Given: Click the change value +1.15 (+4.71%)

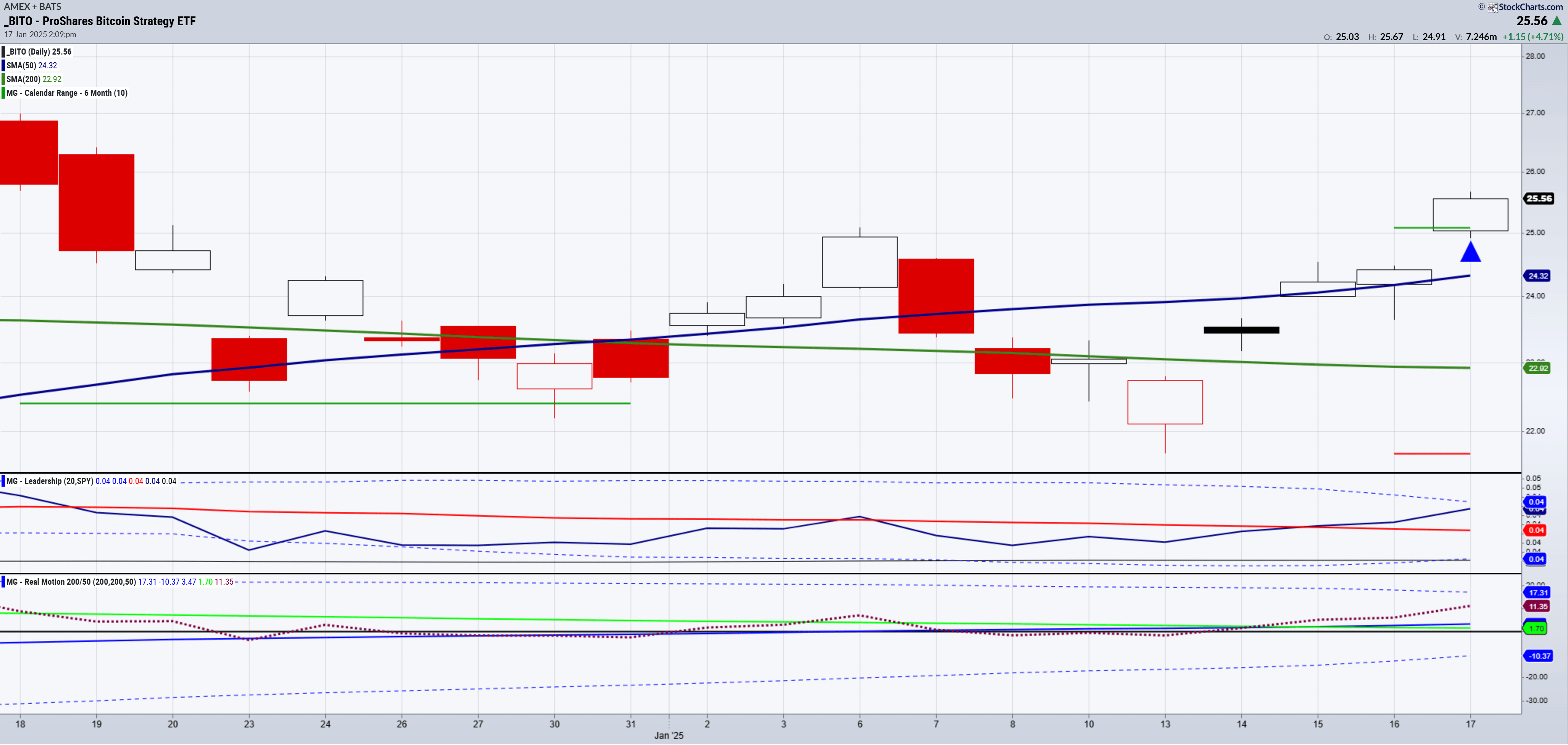Looking at the screenshot, I should pyautogui.click(x=1533, y=37).
